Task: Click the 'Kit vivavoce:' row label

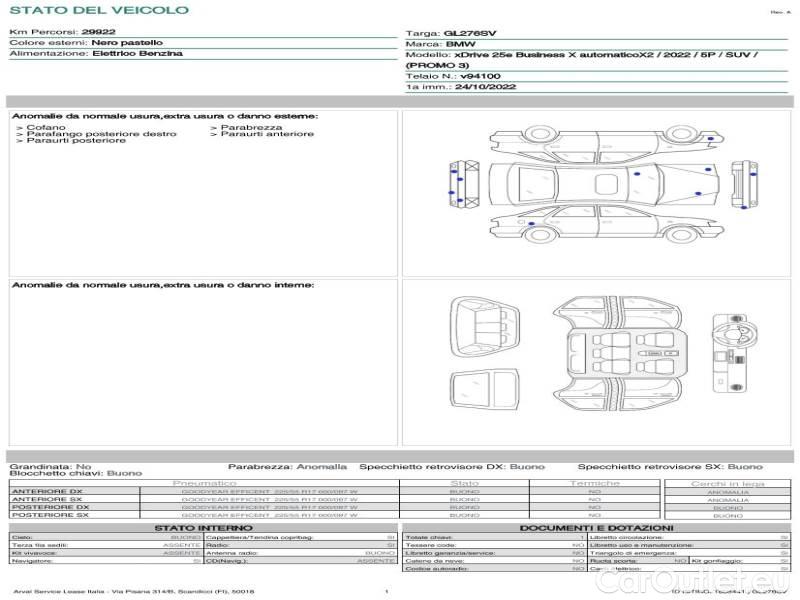Action: coord(34,553)
